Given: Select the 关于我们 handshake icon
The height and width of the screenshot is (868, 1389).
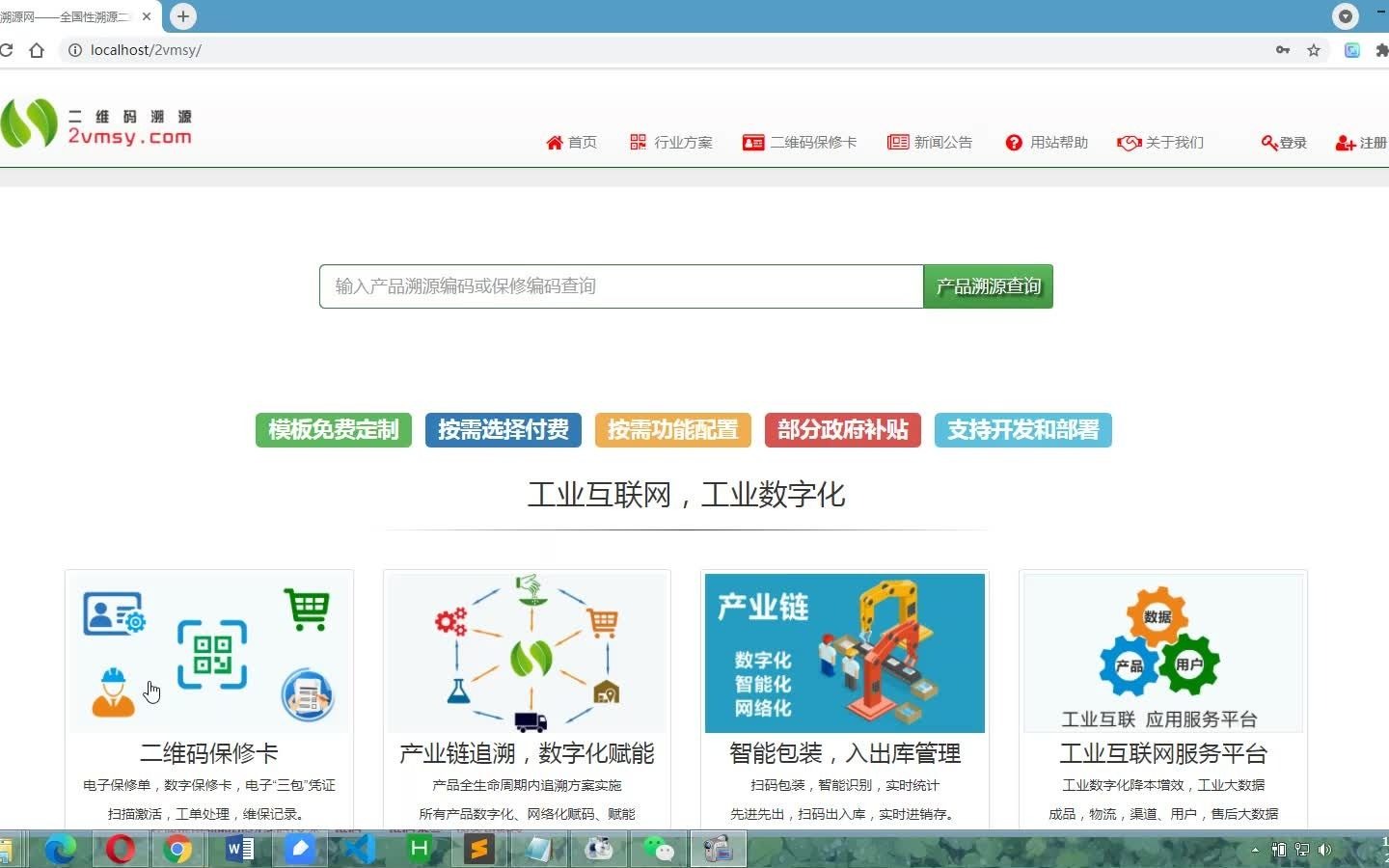Looking at the screenshot, I should pyautogui.click(x=1129, y=142).
